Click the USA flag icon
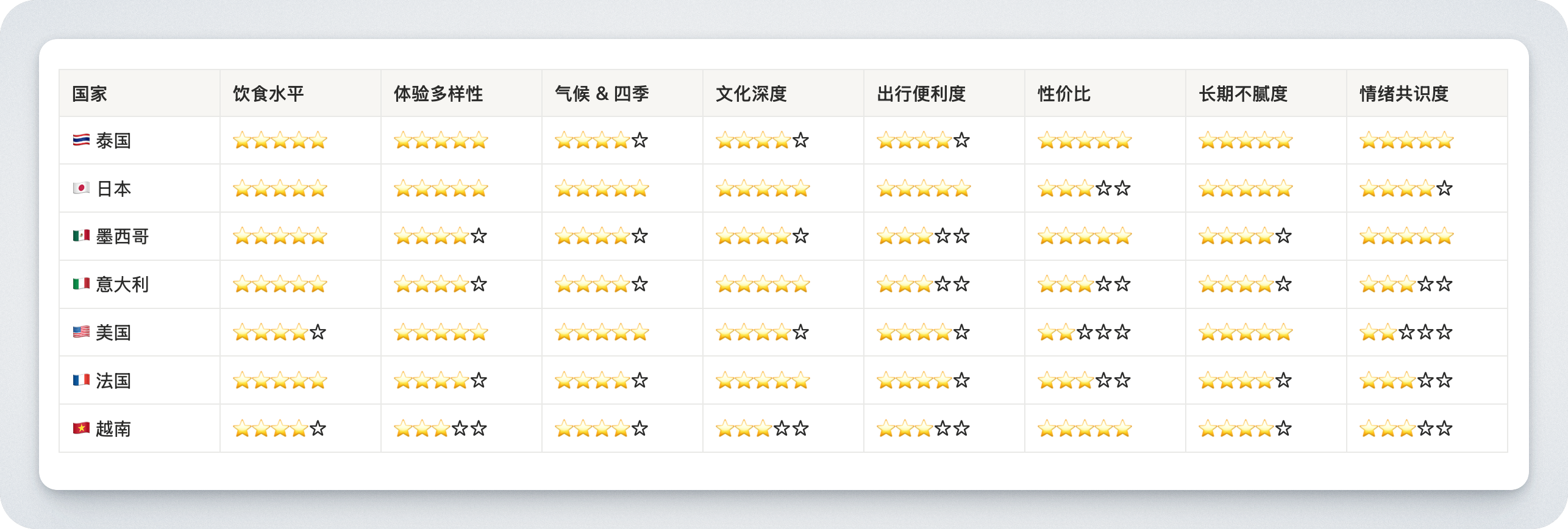1568x529 pixels. click(81, 332)
